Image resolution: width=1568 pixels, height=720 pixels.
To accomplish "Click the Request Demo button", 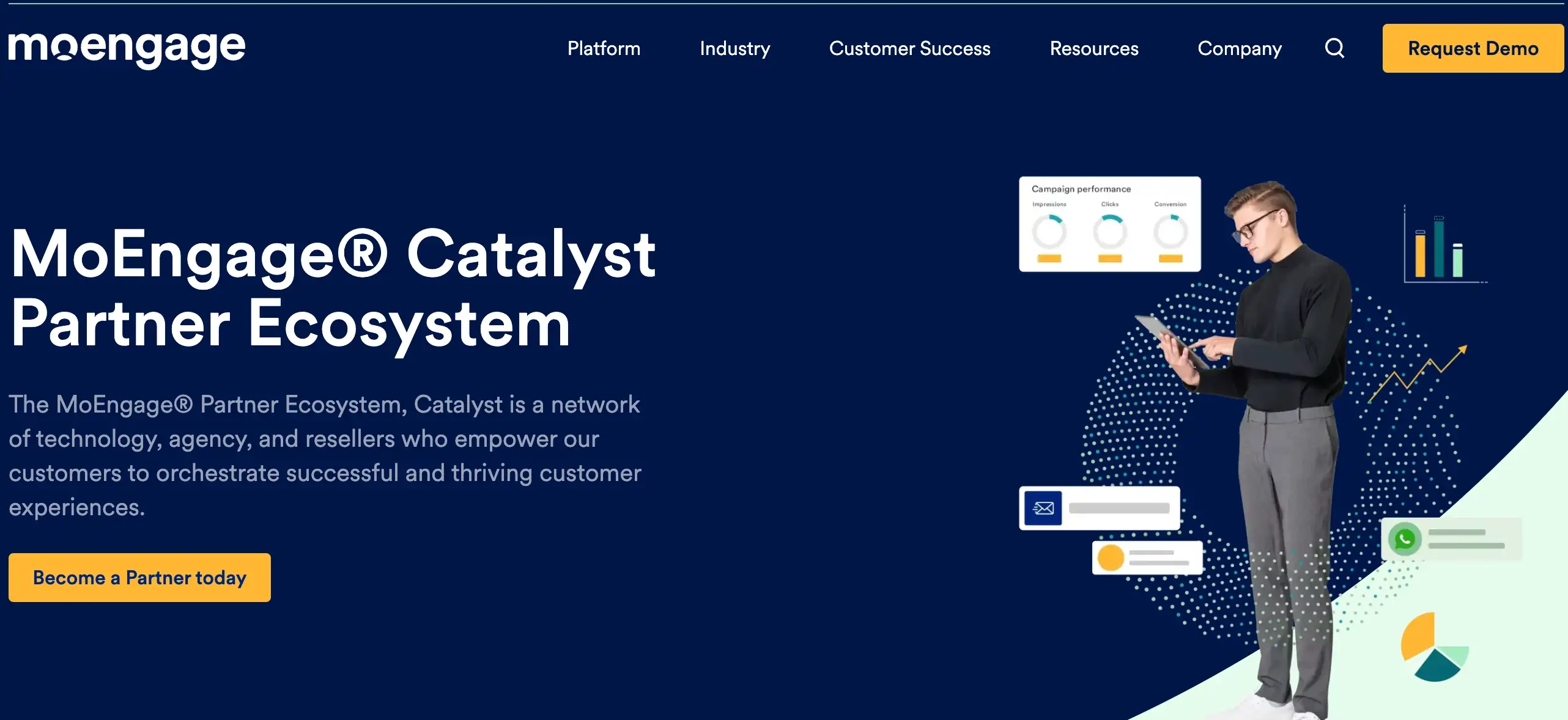I will coord(1473,48).
